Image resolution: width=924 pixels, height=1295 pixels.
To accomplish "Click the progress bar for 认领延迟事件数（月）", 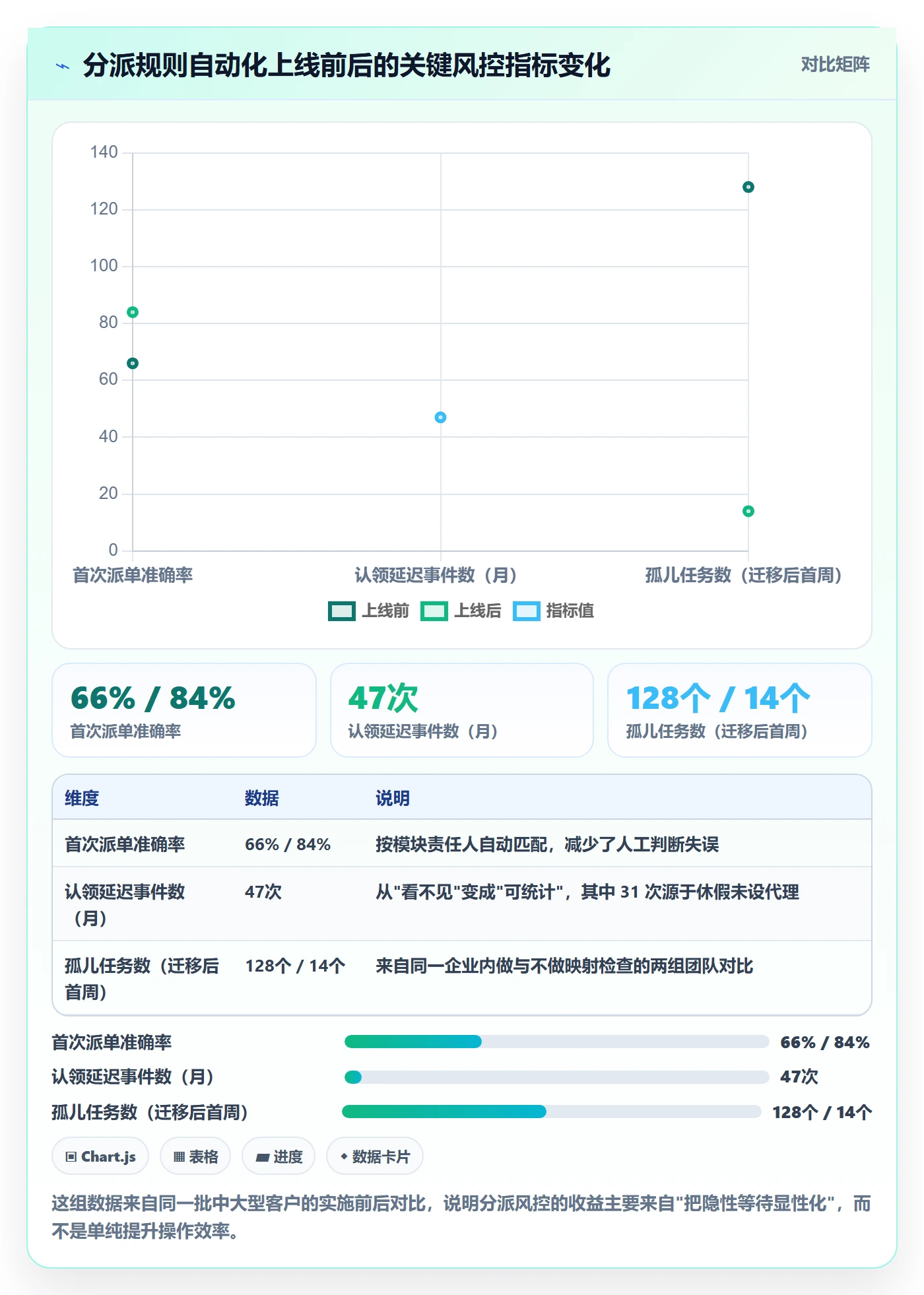I will click(x=557, y=1077).
